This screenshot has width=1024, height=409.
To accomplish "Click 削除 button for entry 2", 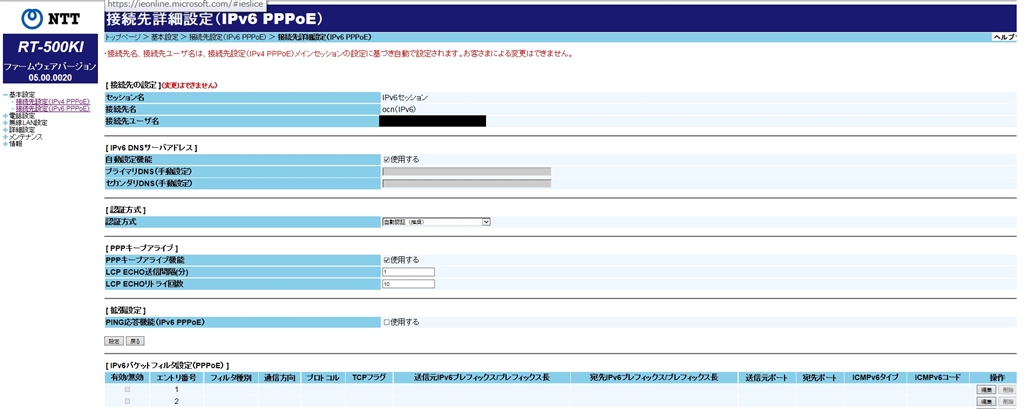I will click(x=1008, y=401).
